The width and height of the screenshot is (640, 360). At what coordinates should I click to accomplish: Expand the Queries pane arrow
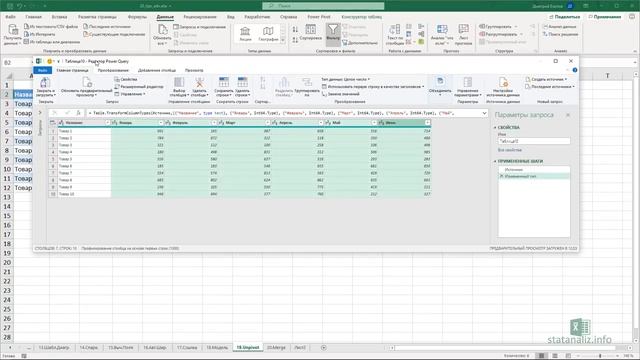coord(40,113)
